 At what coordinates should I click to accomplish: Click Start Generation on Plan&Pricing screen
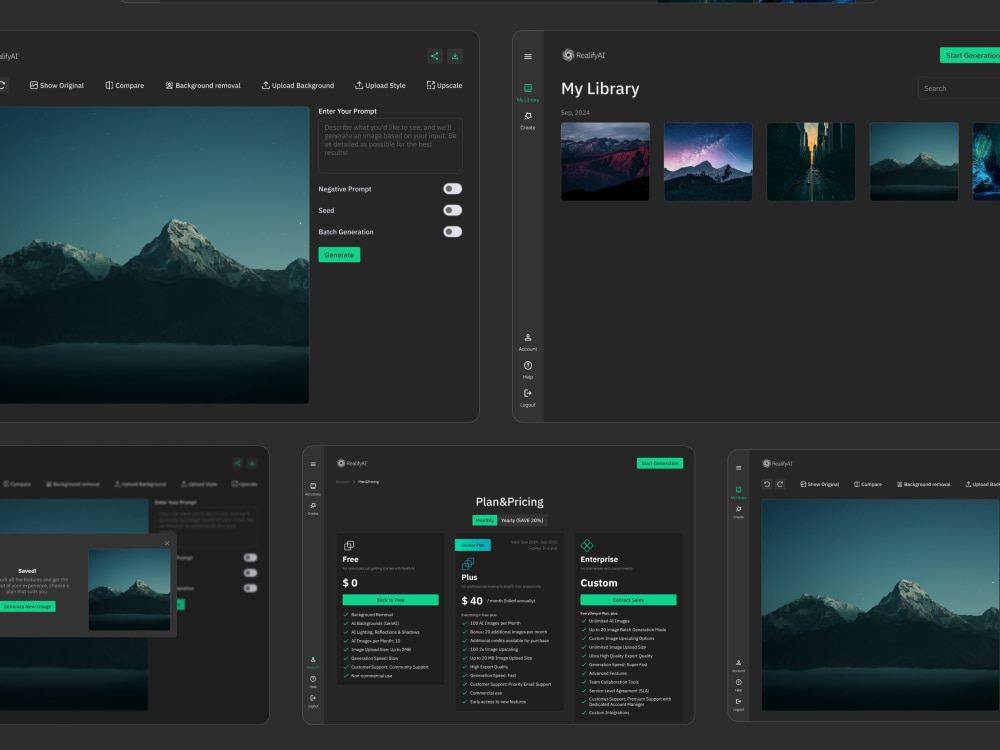pos(660,464)
